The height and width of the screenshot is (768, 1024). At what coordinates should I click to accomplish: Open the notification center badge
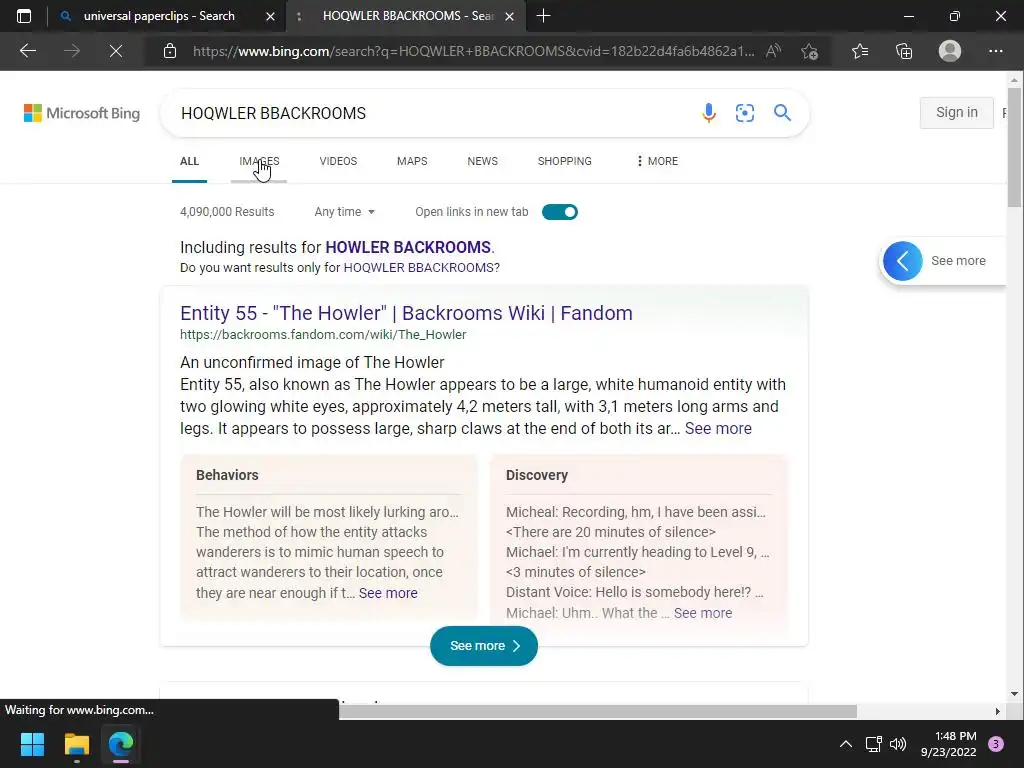996,744
